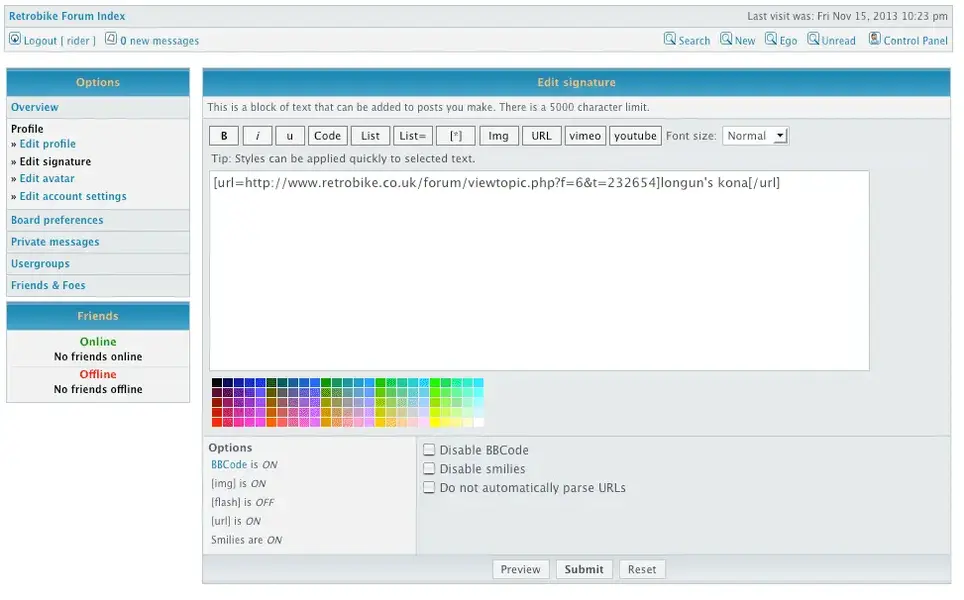Image resolution: width=964 pixels, height=600 pixels.
Task: Click the new messages icon
Action: 111,40
